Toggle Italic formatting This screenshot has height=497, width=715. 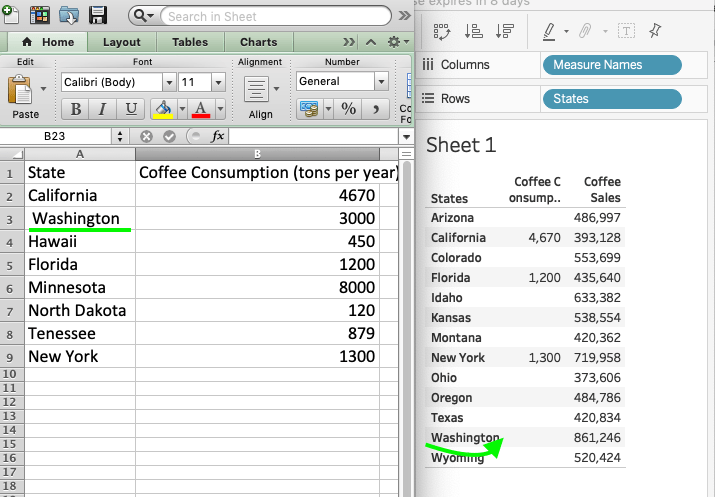click(103, 109)
